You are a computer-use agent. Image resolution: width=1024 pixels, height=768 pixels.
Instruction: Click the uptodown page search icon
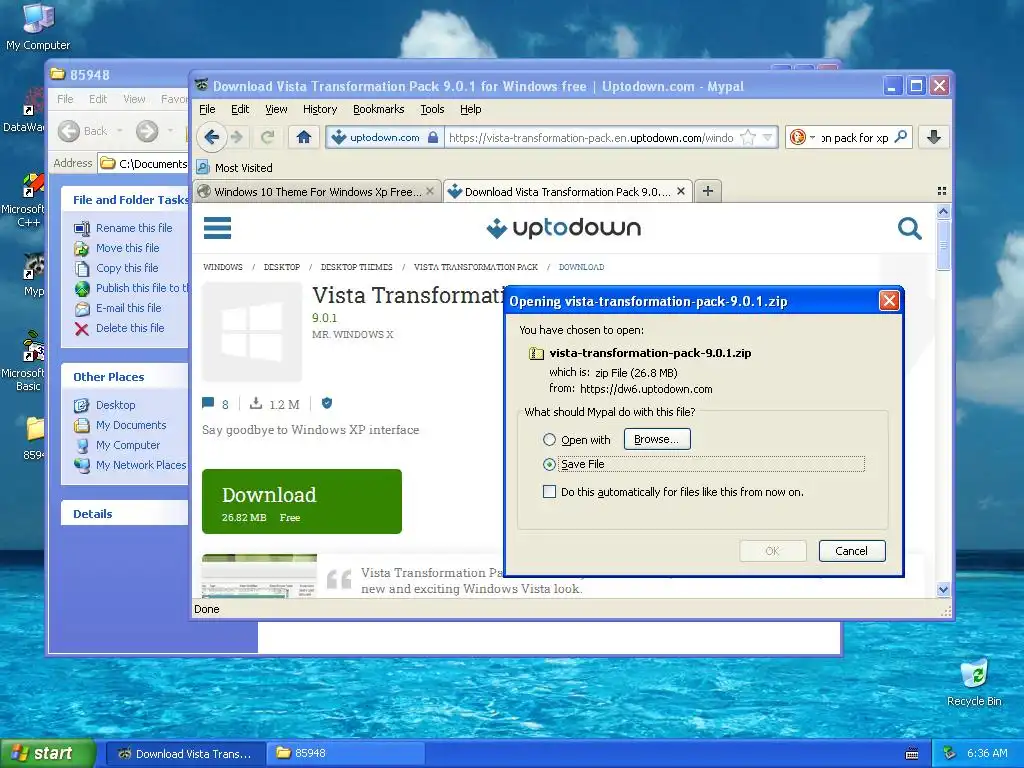click(909, 229)
